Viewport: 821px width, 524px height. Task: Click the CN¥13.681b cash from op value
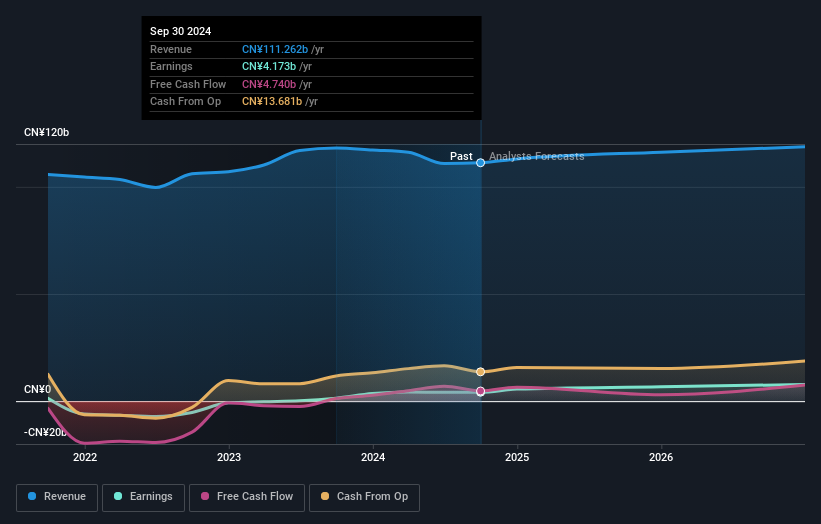click(272, 102)
